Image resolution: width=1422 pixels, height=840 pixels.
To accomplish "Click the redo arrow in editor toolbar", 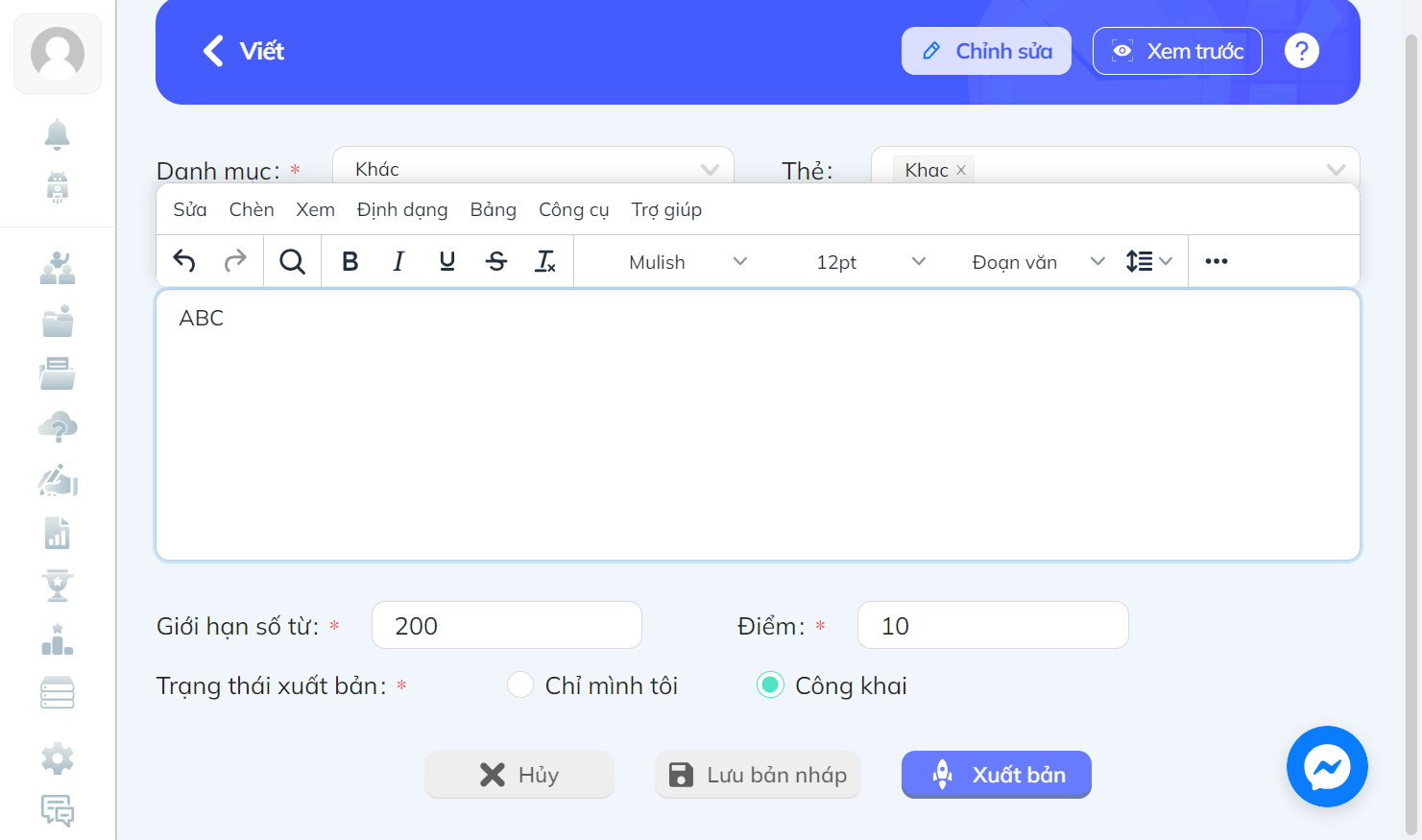I will [x=235, y=261].
